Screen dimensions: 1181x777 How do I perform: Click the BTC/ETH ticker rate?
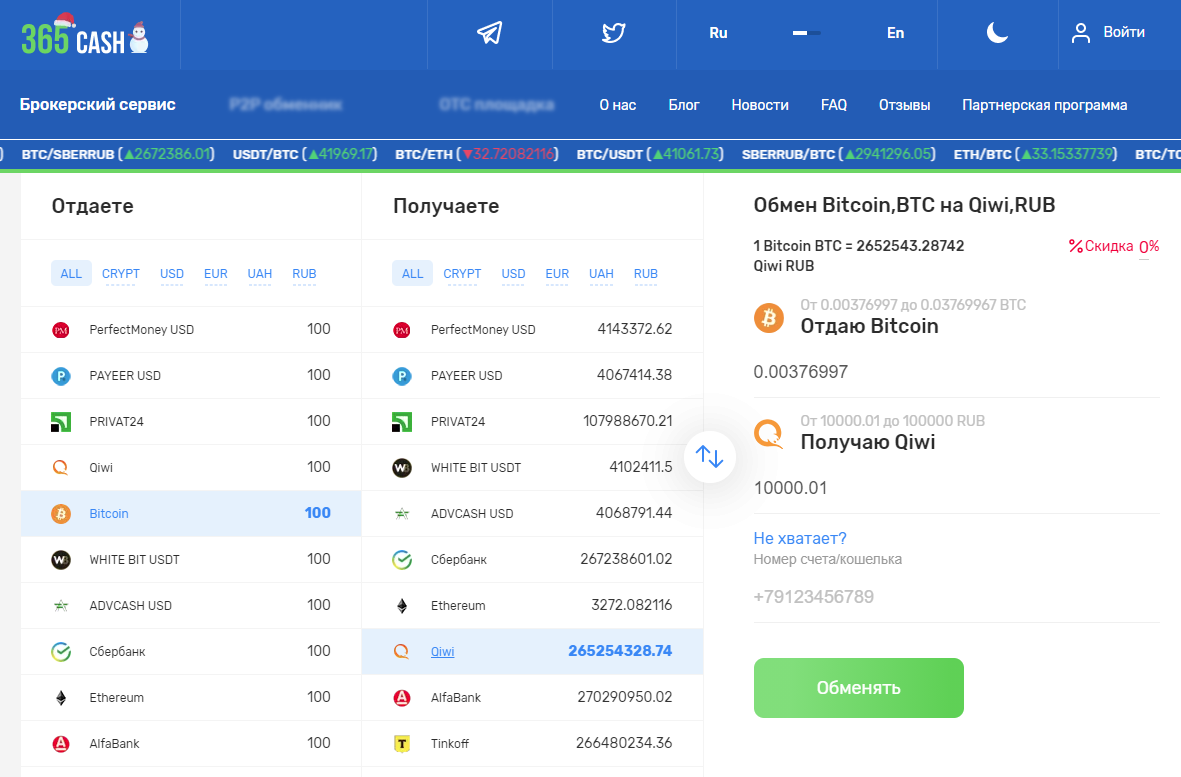477,154
